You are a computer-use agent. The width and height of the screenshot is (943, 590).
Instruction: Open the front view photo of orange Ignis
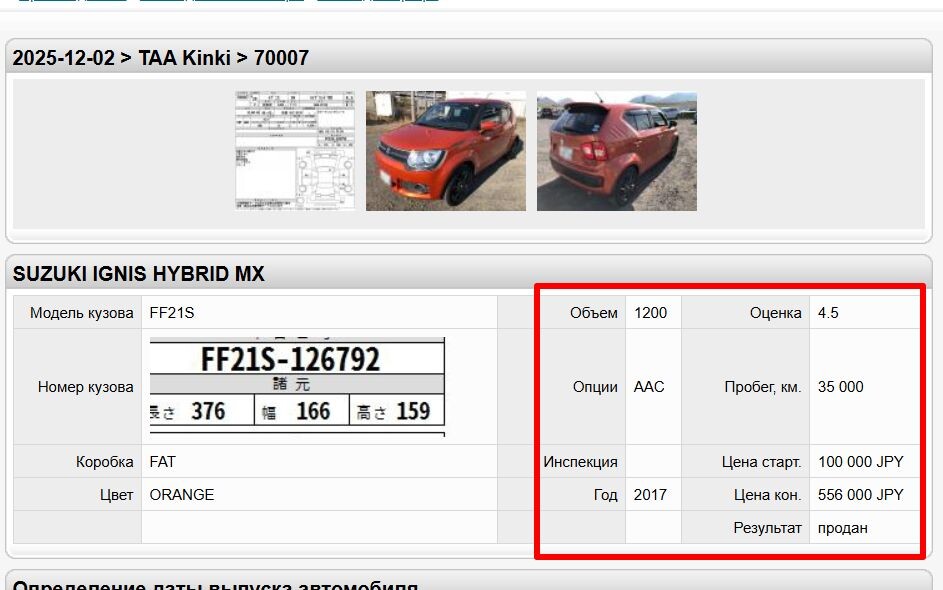[446, 151]
